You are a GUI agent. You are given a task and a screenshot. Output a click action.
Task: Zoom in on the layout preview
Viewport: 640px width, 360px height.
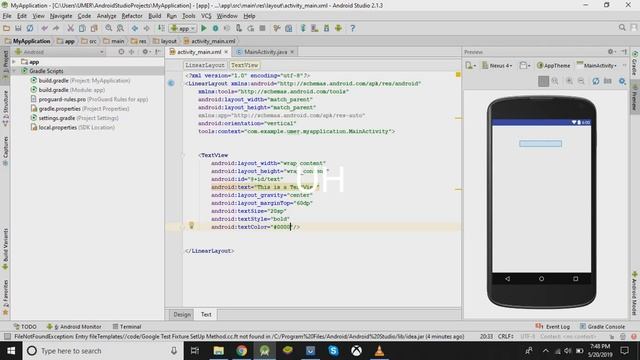pos(569,81)
